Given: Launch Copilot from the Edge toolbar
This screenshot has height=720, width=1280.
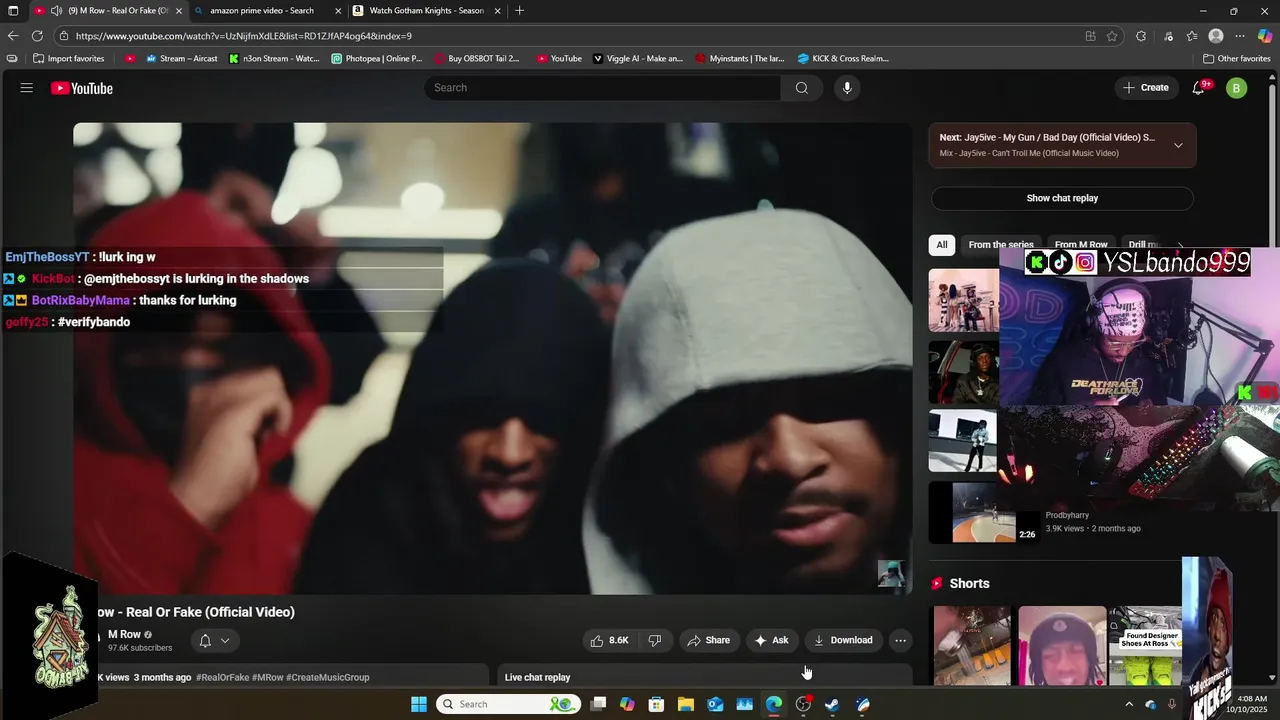Looking at the screenshot, I should click(x=1264, y=36).
